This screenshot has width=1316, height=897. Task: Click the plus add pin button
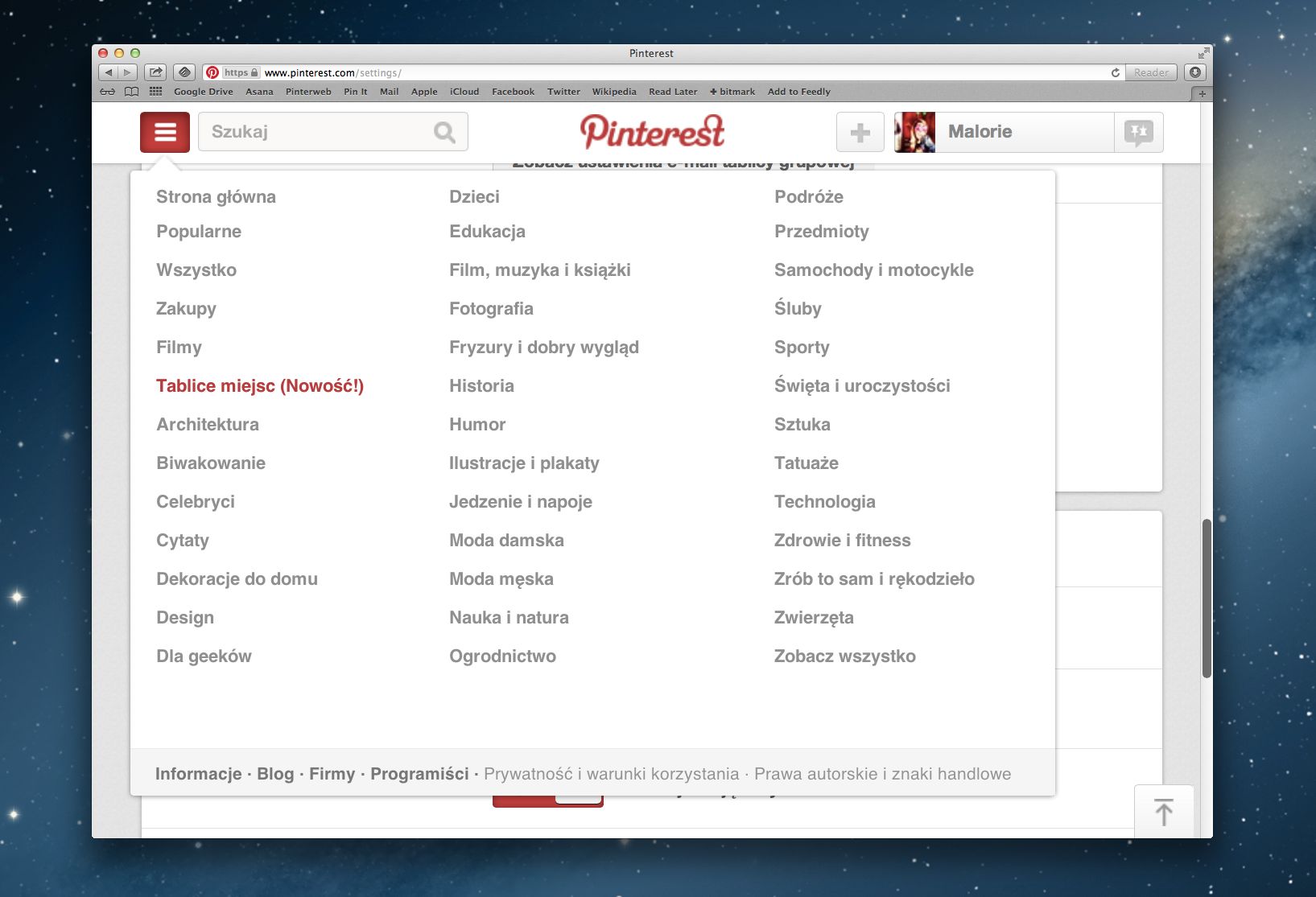pyautogui.click(x=860, y=132)
